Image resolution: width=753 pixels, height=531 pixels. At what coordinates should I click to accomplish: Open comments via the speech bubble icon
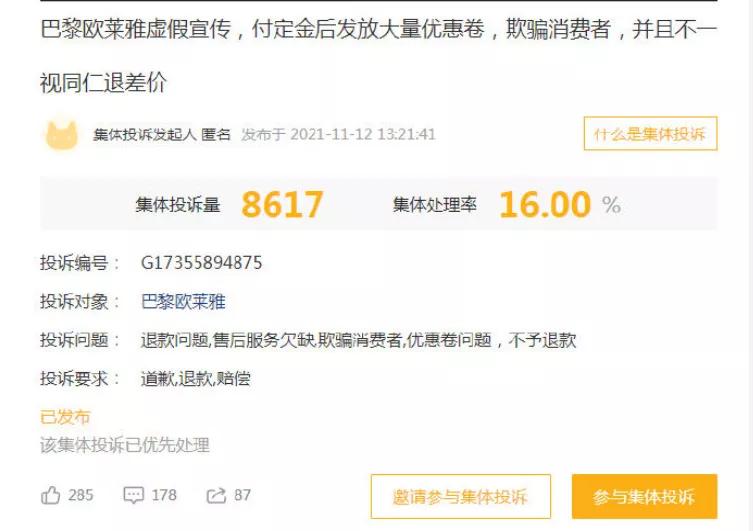click(x=134, y=495)
